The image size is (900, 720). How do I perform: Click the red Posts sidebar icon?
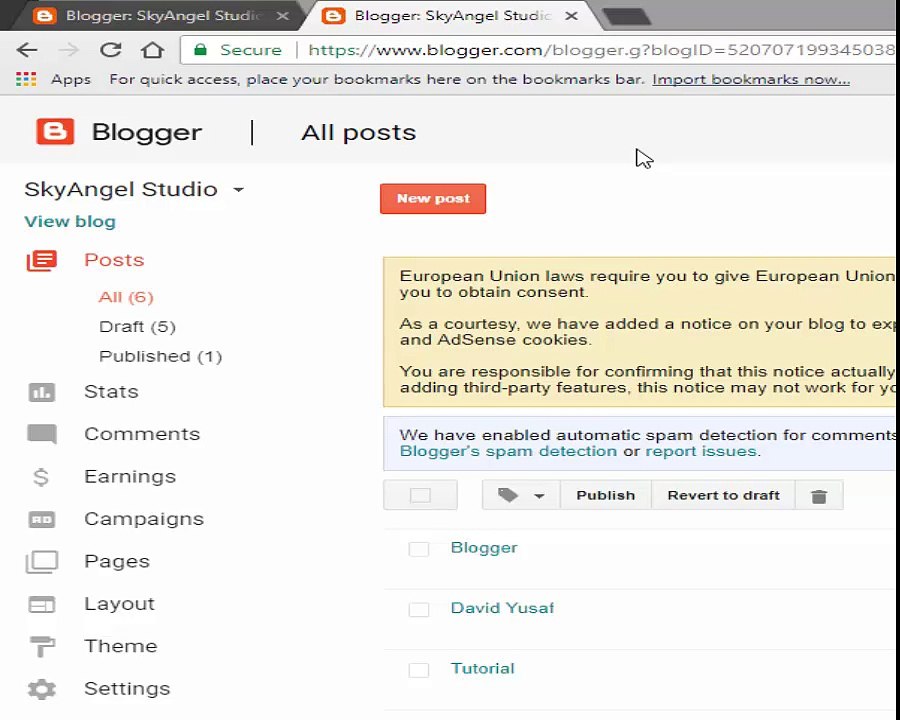pyautogui.click(x=41, y=261)
